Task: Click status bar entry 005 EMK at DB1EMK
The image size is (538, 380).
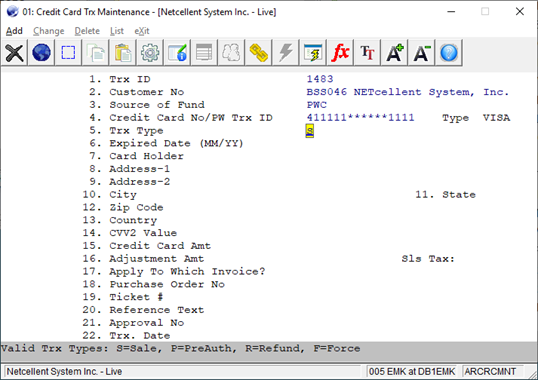Action: (x=412, y=371)
